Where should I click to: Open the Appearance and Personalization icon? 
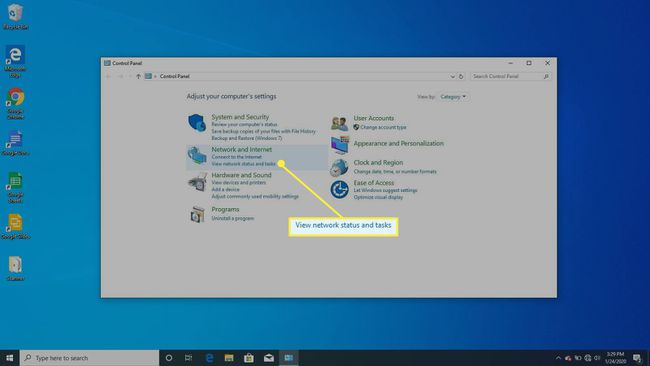click(340, 145)
